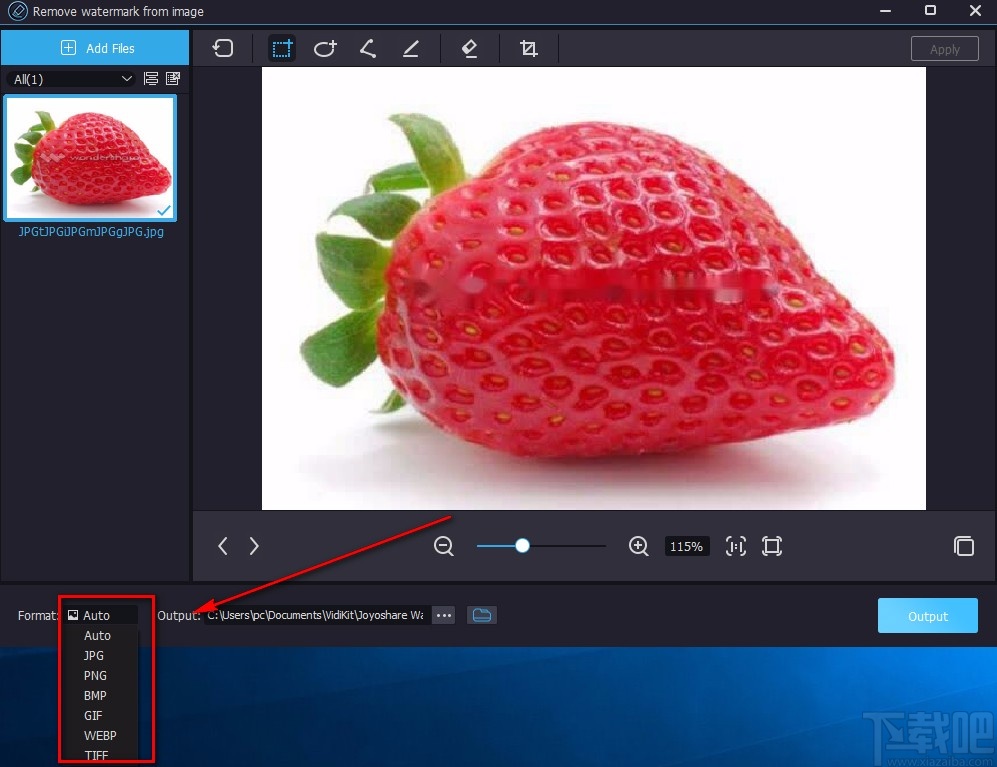Toggle the before/after compare view icon
Viewport: 997px width, 767px height.
coord(963,546)
